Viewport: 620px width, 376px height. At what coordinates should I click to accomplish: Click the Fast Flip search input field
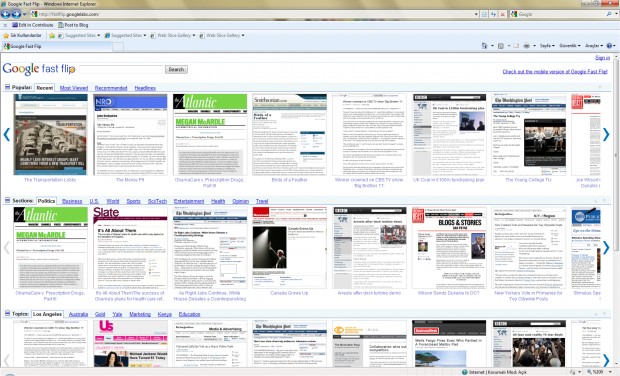(121, 70)
